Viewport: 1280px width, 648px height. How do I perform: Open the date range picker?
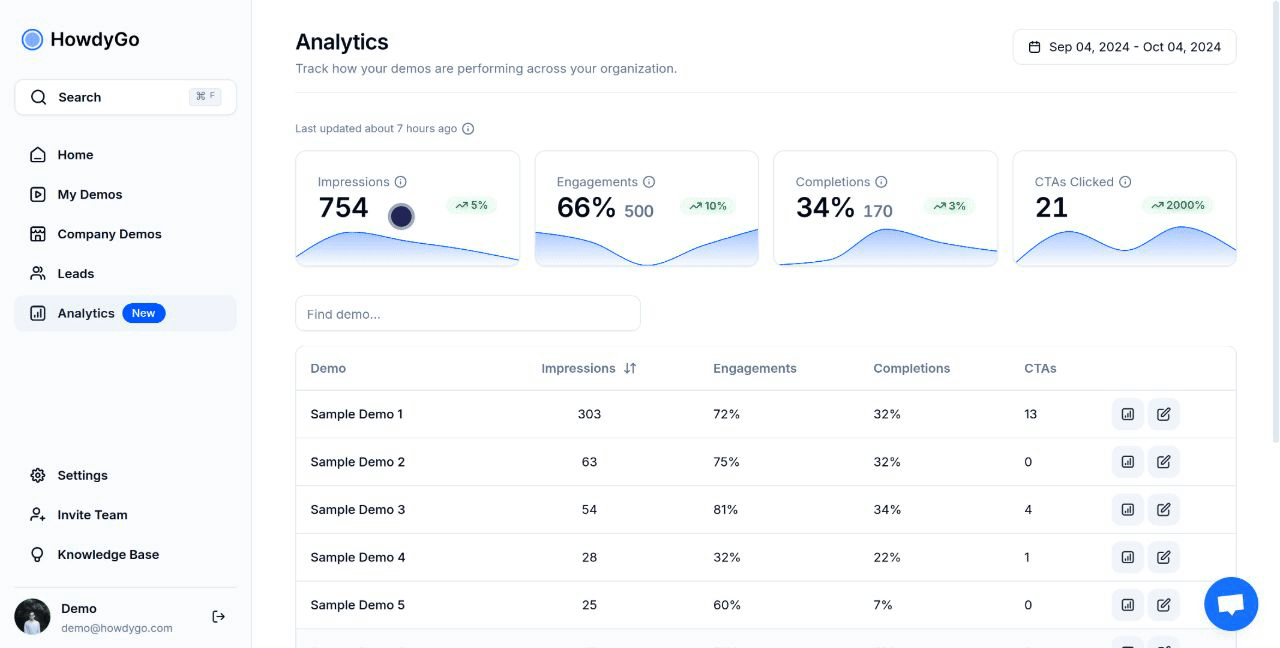[x=1124, y=47]
